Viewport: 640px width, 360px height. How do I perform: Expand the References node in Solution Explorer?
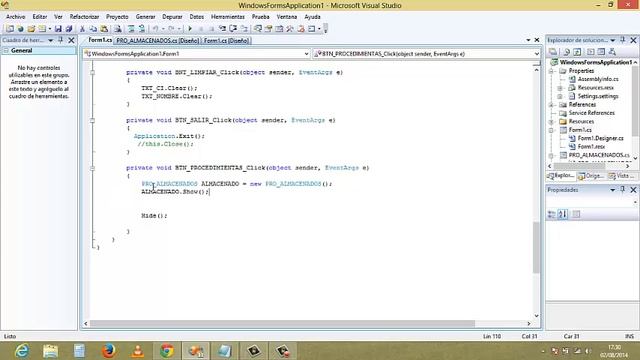click(x=551, y=105)
